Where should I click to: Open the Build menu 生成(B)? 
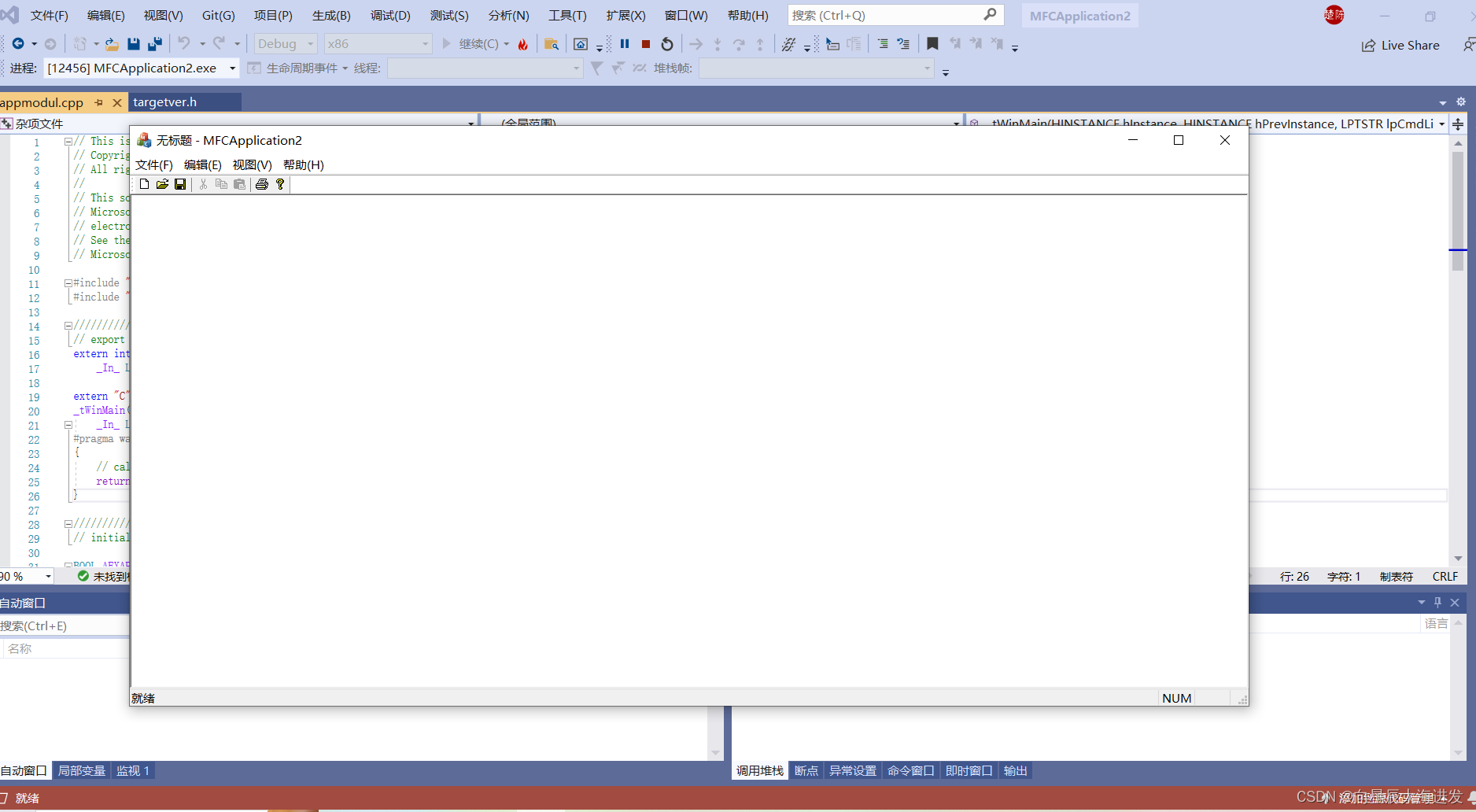(x=331, y=15)
